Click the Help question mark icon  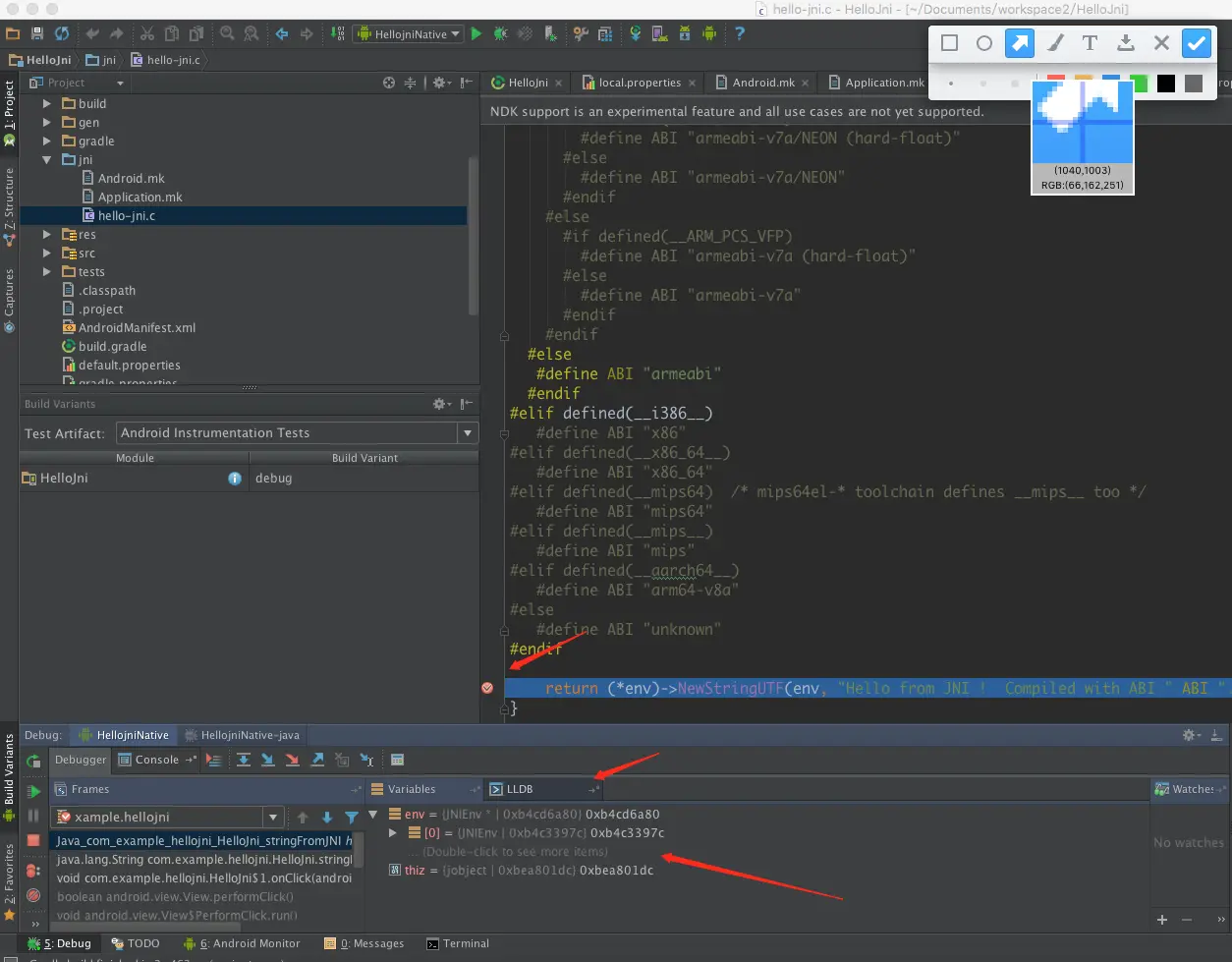click(x=740, y=33)
